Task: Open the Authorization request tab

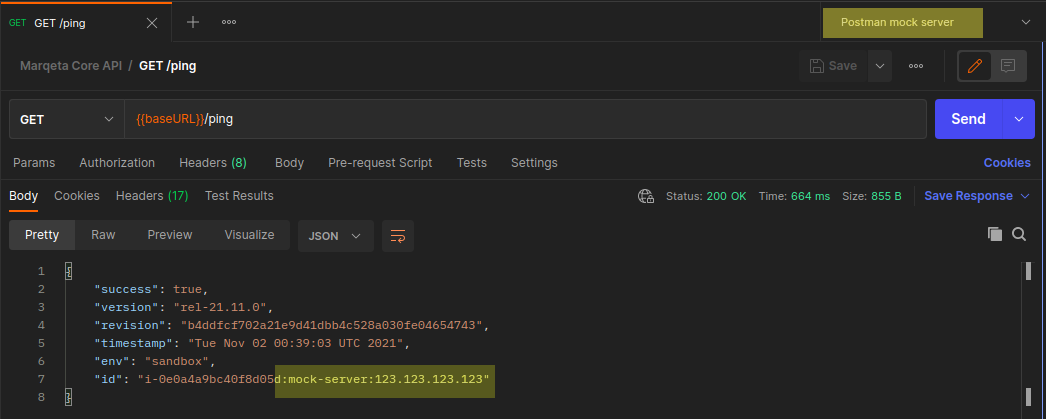Action: [x=117, y=163]
